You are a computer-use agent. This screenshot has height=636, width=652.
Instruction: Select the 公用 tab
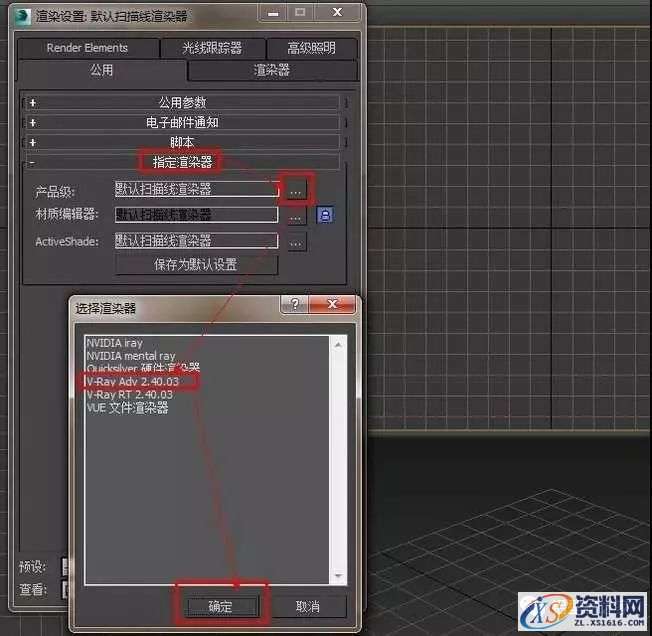(x=101, y=70)
